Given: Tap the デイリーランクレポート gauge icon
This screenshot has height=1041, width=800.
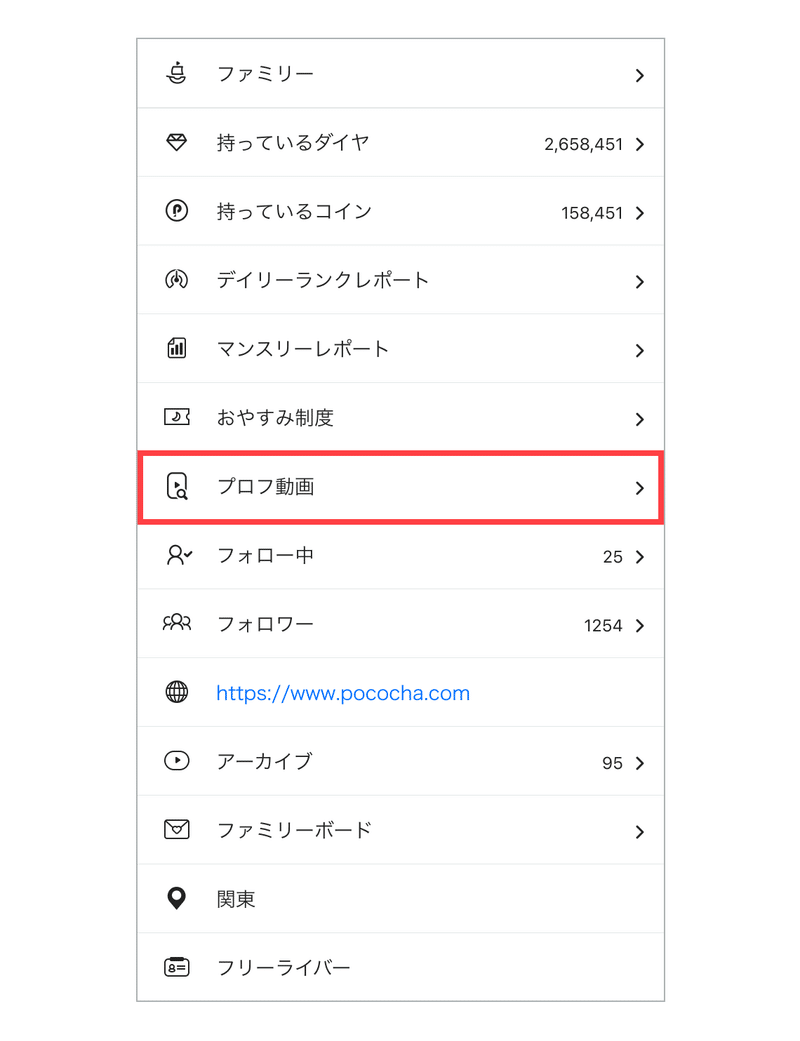Looking at the screenshot, I should (177, 280).
